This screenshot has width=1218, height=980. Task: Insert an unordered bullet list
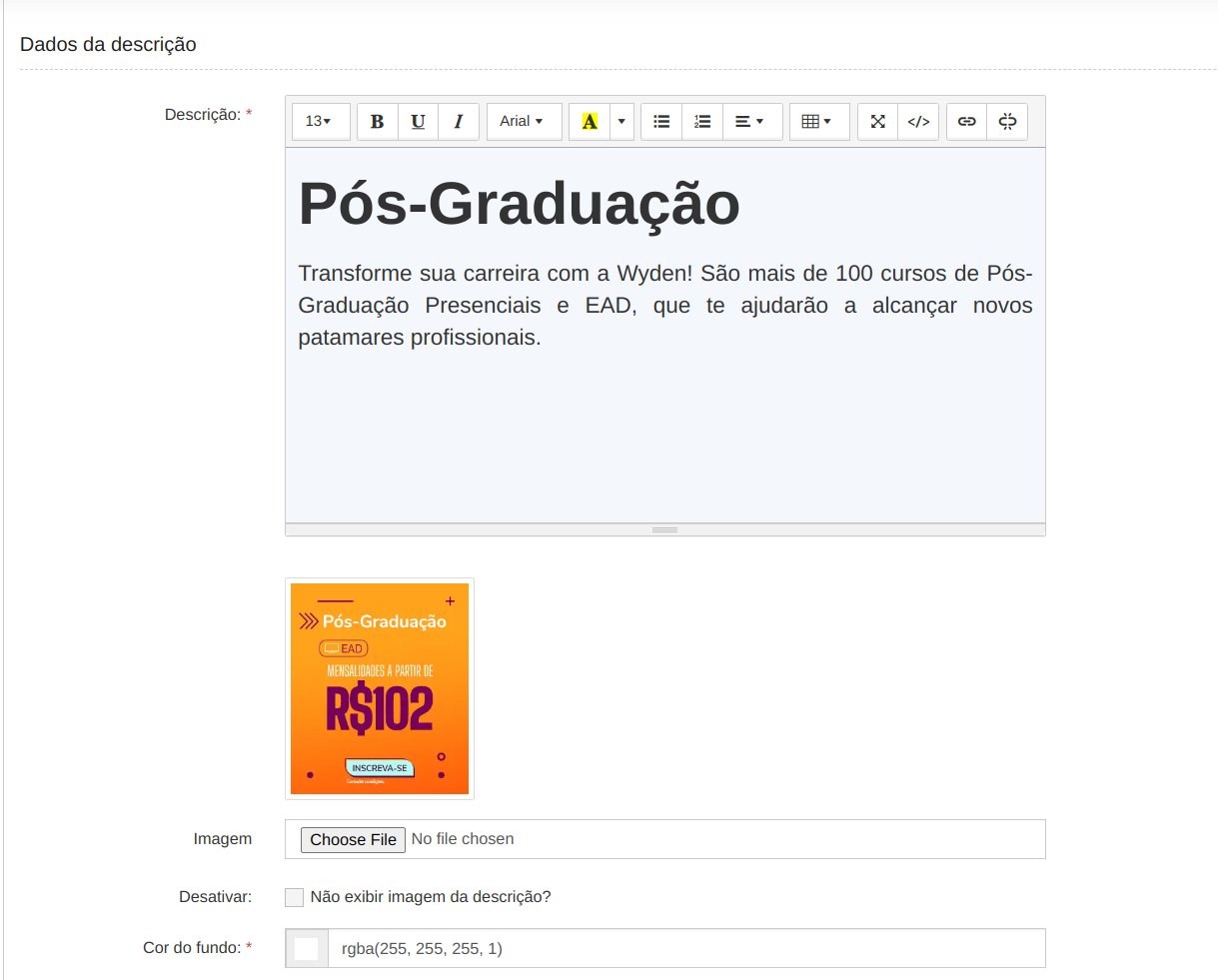(661, 121)
